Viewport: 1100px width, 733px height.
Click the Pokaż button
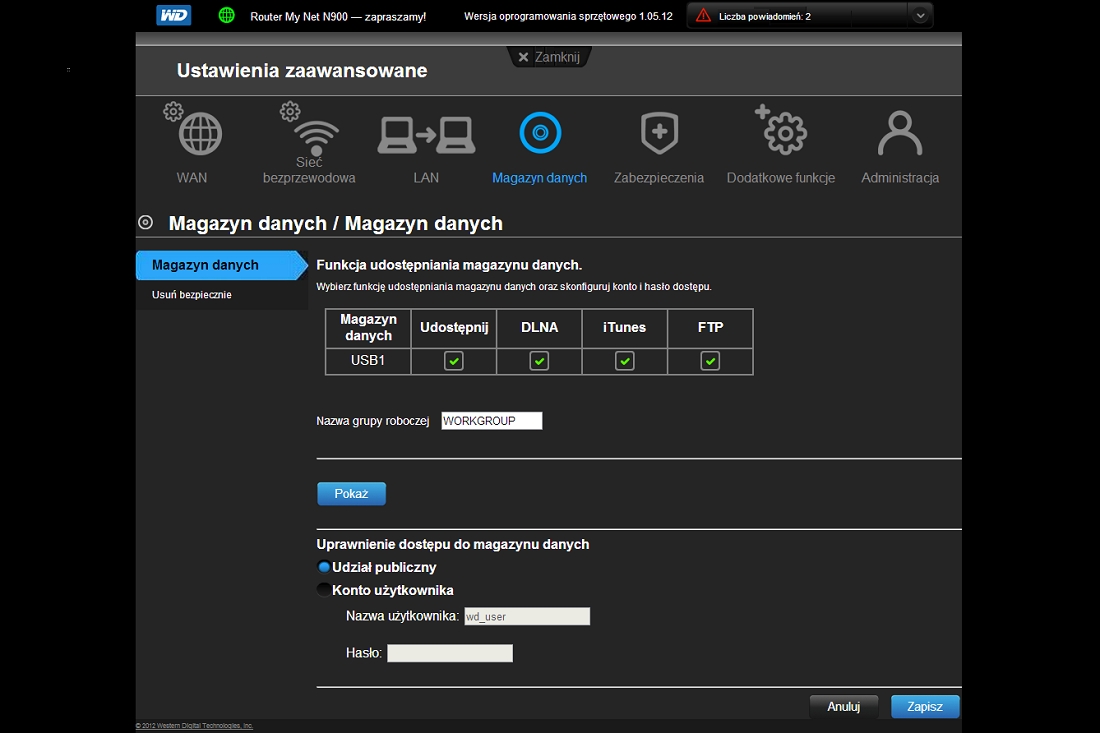tap(351, 494)
